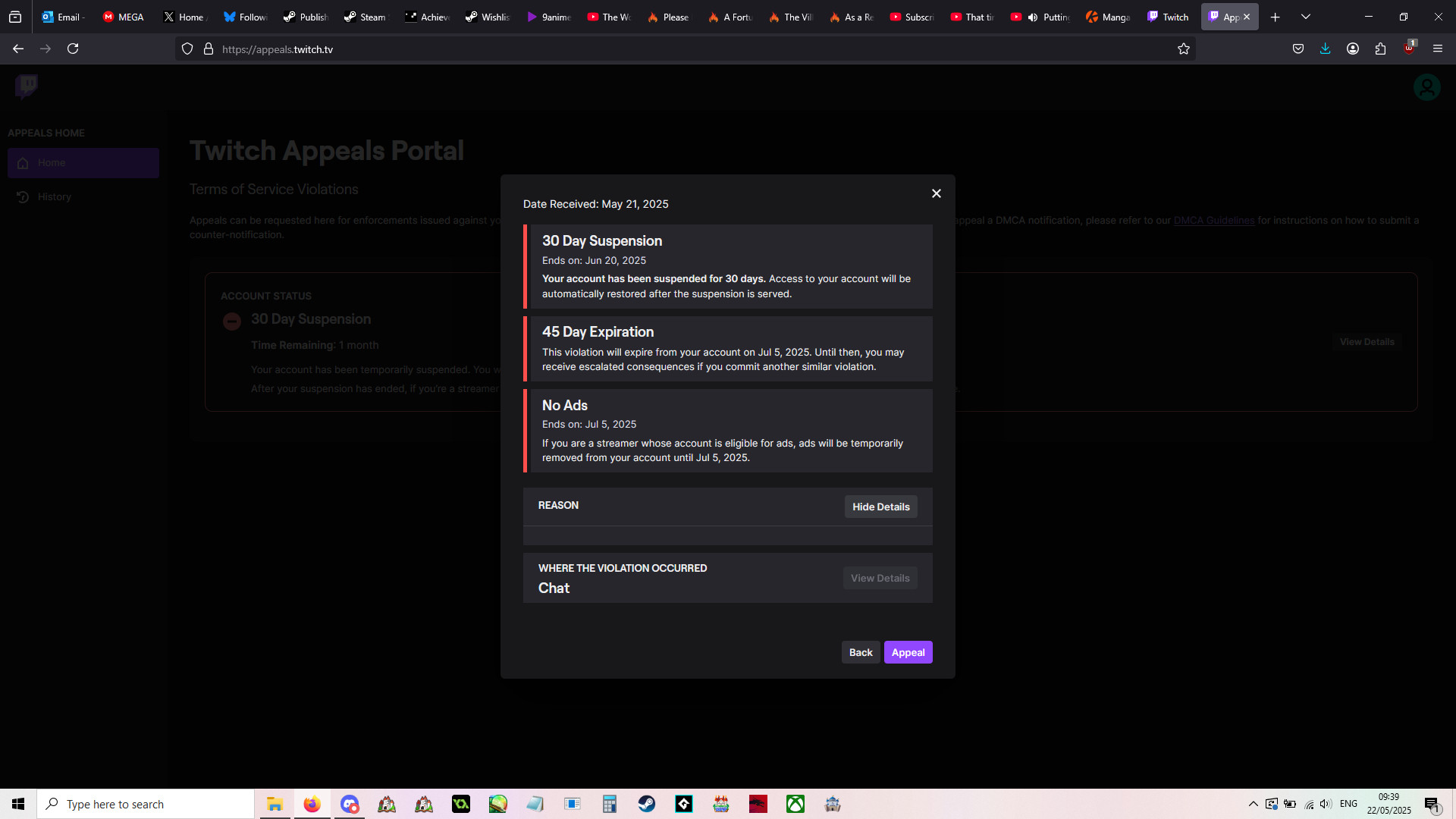Screen dimensions: 1456x819
Task: Follow the DMCA Guidelines link
Action: [1214, 221]
